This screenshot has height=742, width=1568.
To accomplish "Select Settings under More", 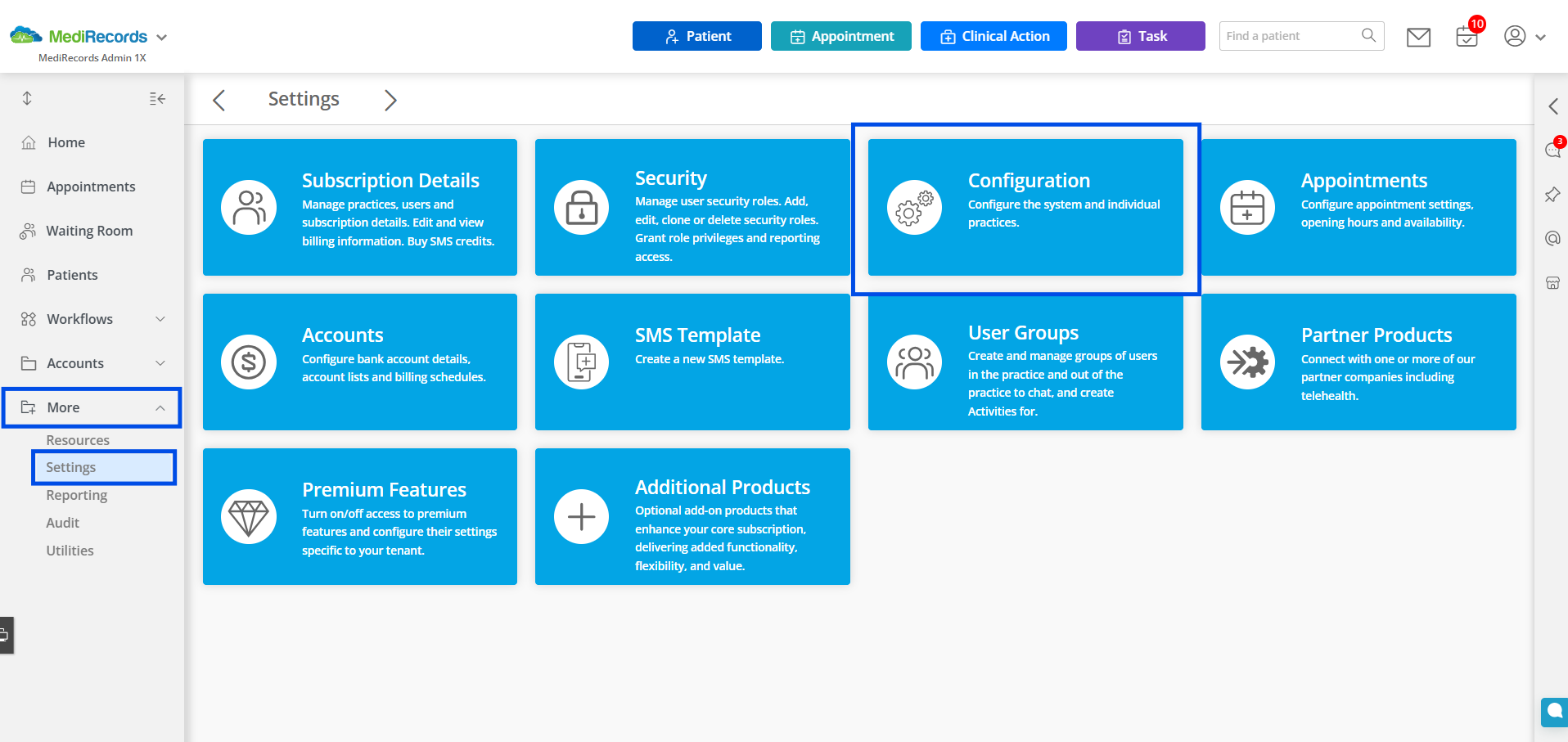I will tap(104, 467).
